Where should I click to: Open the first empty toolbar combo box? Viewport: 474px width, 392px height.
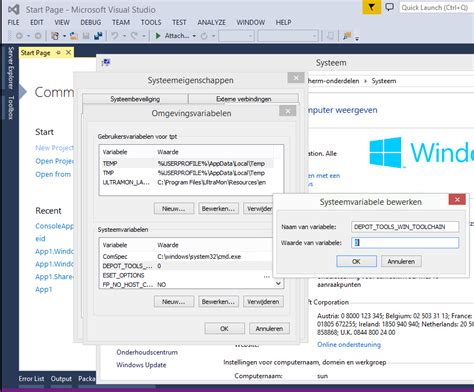tap(236, 36)
